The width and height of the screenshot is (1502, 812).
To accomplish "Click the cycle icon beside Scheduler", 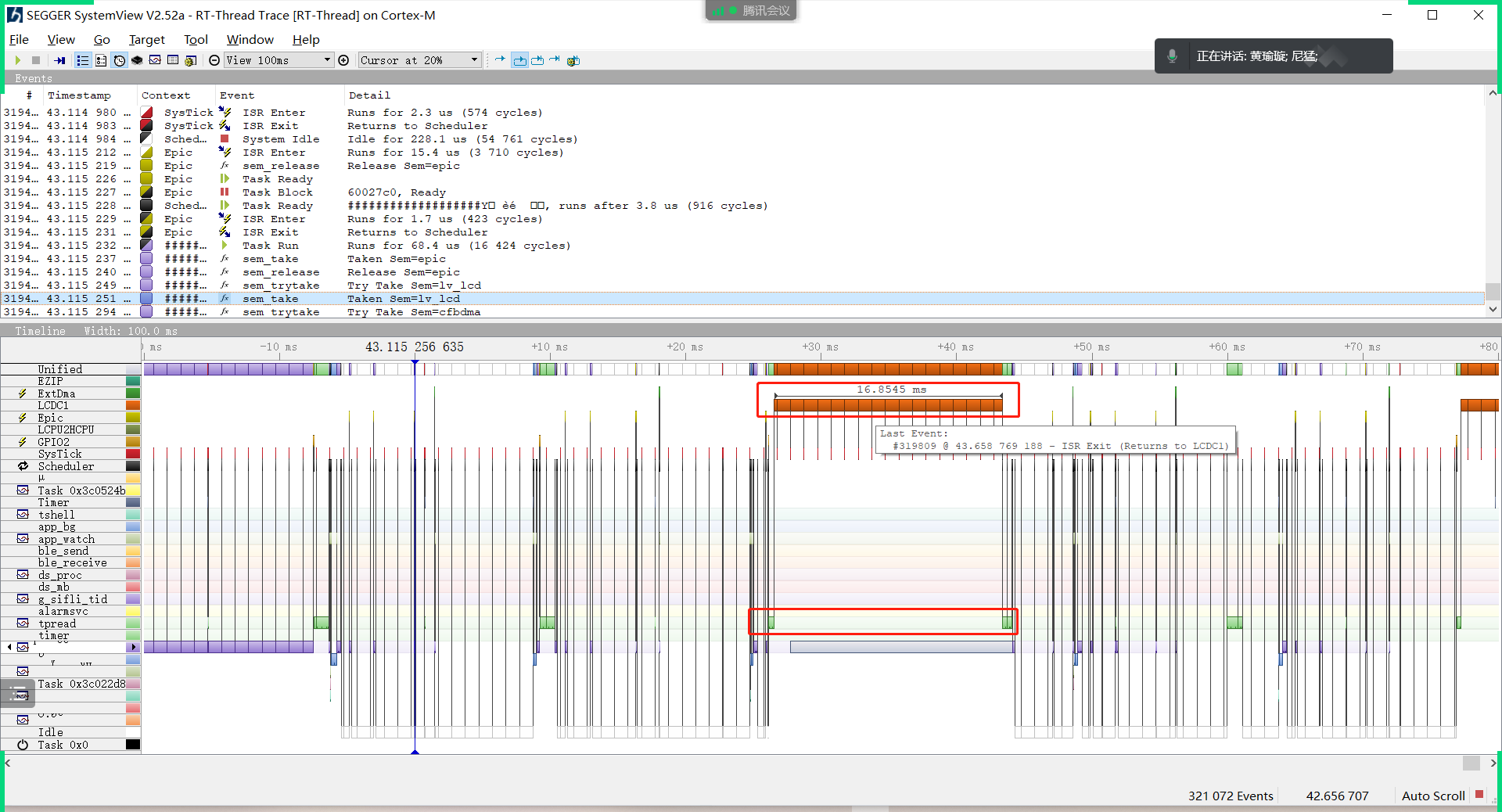I will point(23,466).
